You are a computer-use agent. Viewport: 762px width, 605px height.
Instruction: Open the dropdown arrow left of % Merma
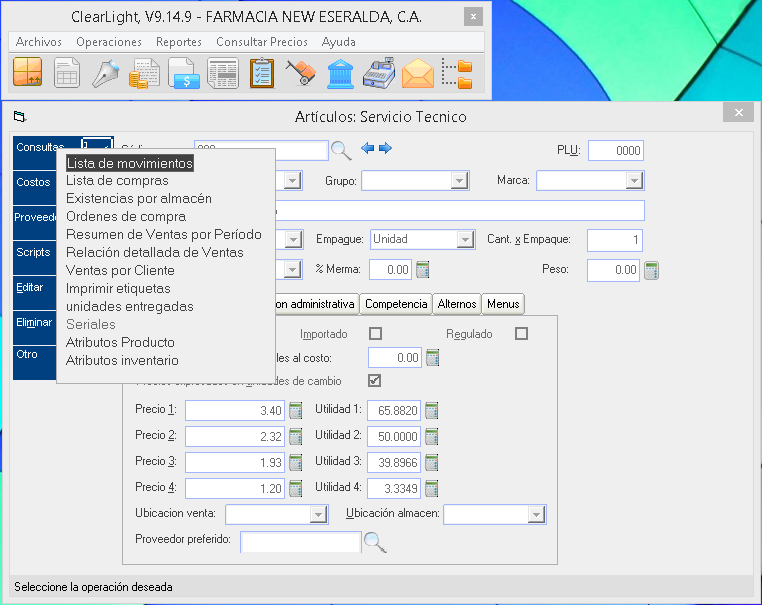click(293, 270)
